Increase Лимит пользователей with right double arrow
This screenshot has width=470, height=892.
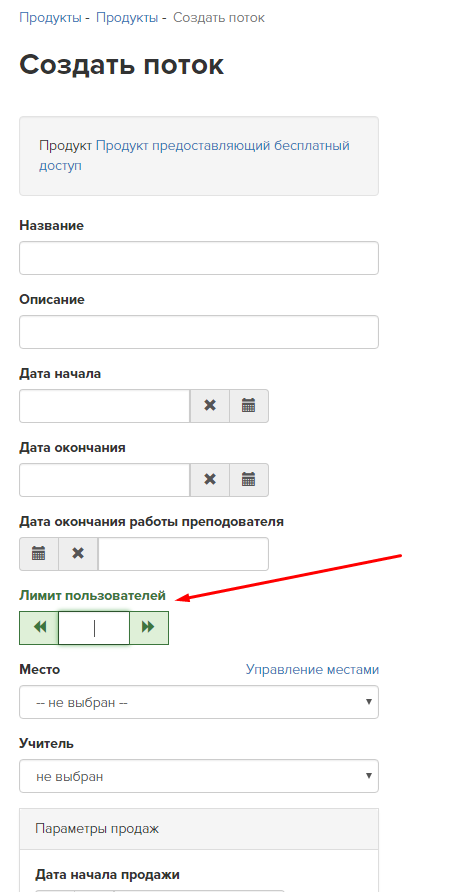149,627
